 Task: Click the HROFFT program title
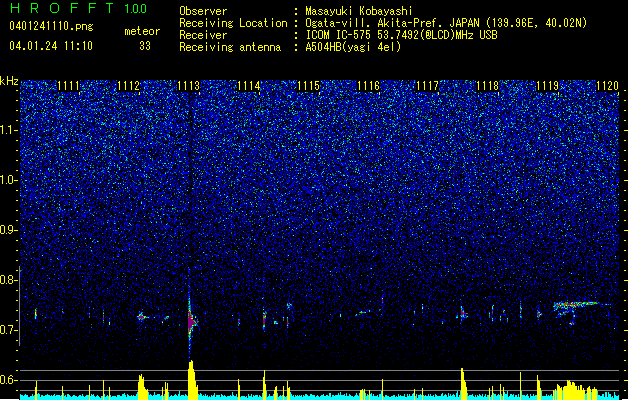[x=63, y=8]
